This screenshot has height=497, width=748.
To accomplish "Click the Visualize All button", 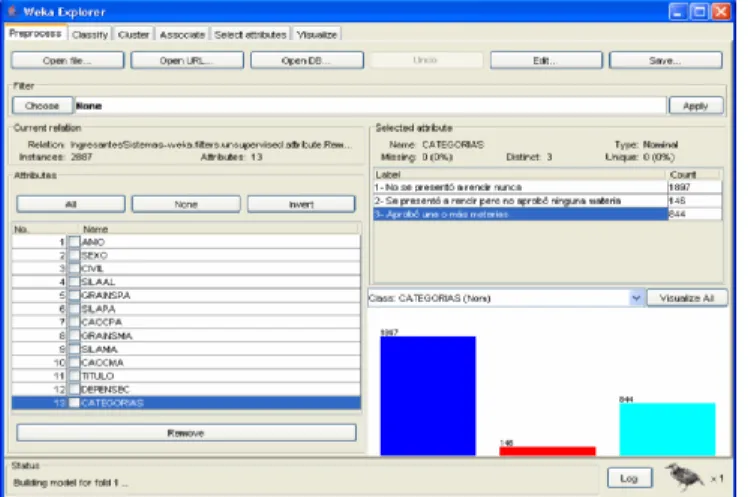I will (687, 298).
